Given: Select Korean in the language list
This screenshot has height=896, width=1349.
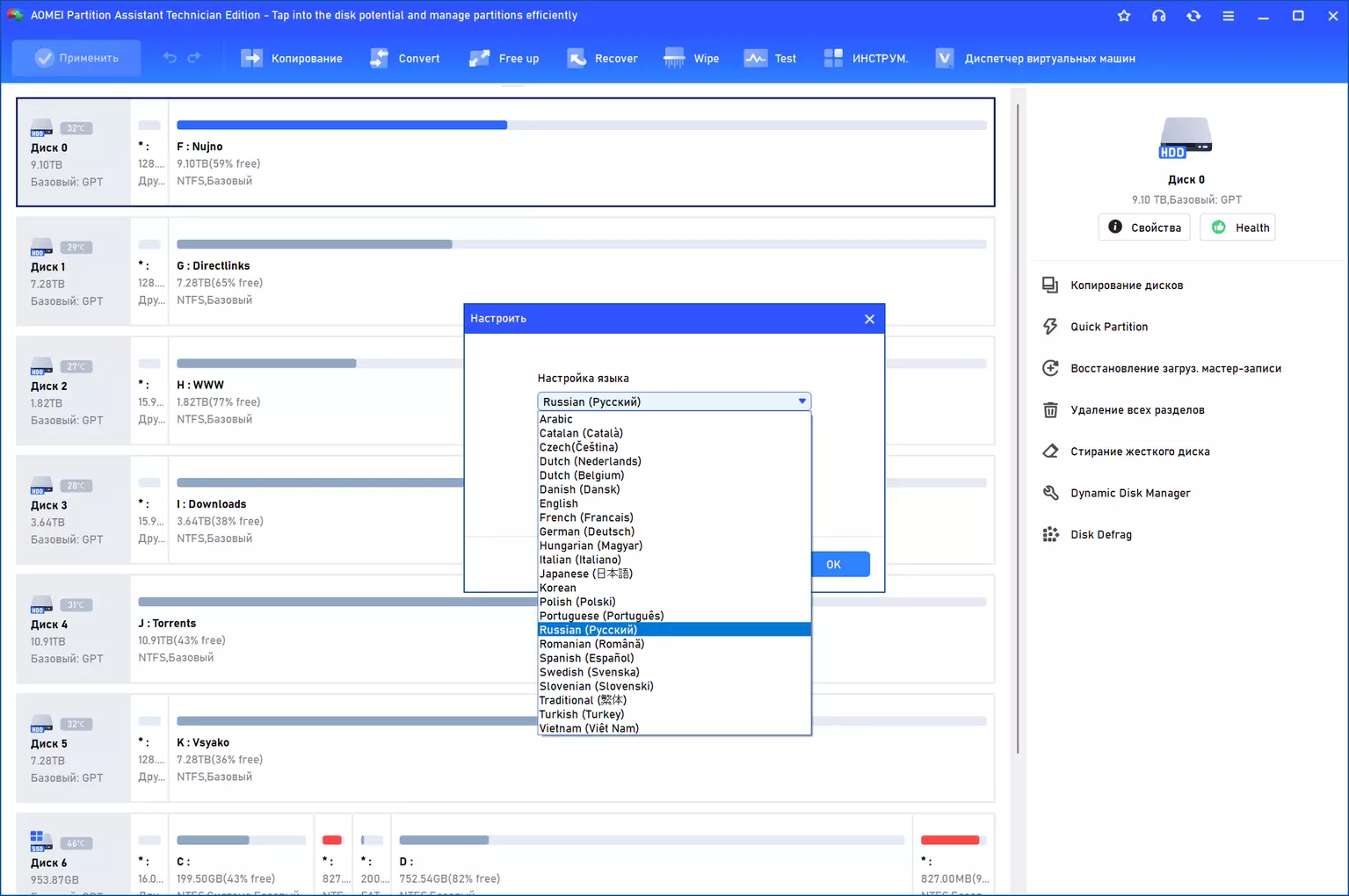Looking at the screenshot, I should click(x=674, y=588).
